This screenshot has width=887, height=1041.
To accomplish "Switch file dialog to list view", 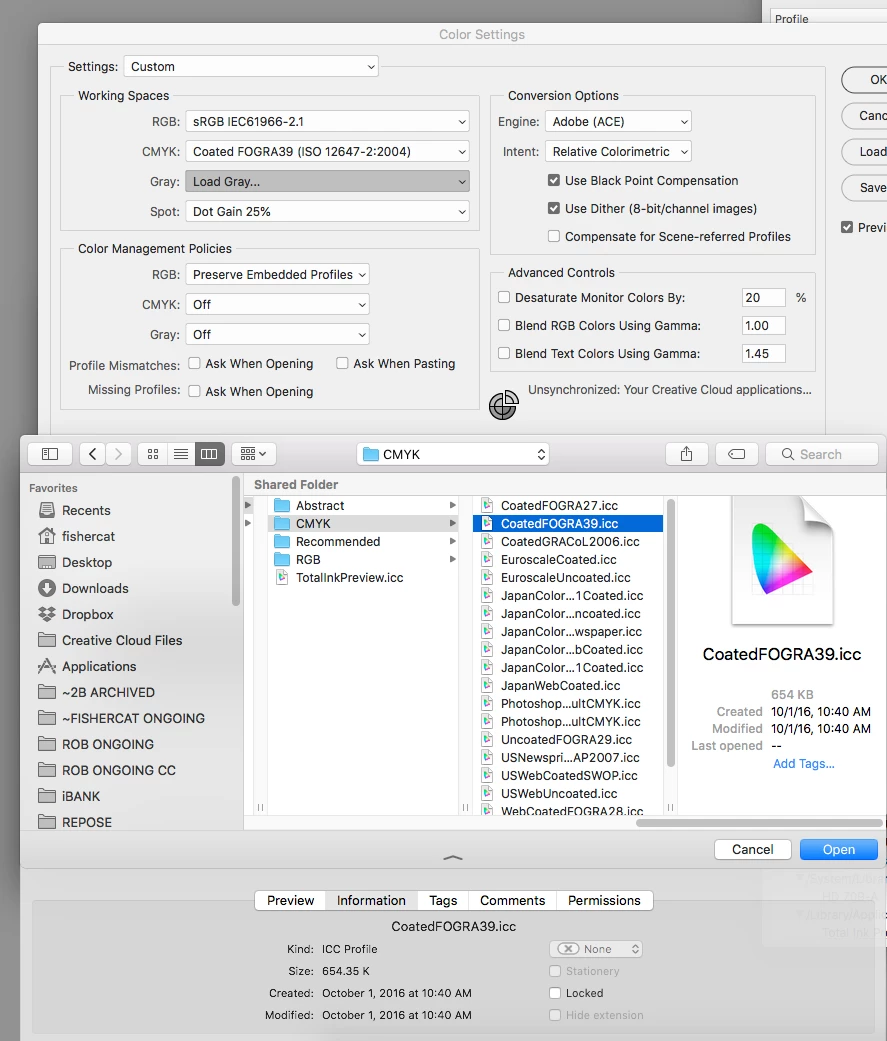I will click(x=181, y=454).
